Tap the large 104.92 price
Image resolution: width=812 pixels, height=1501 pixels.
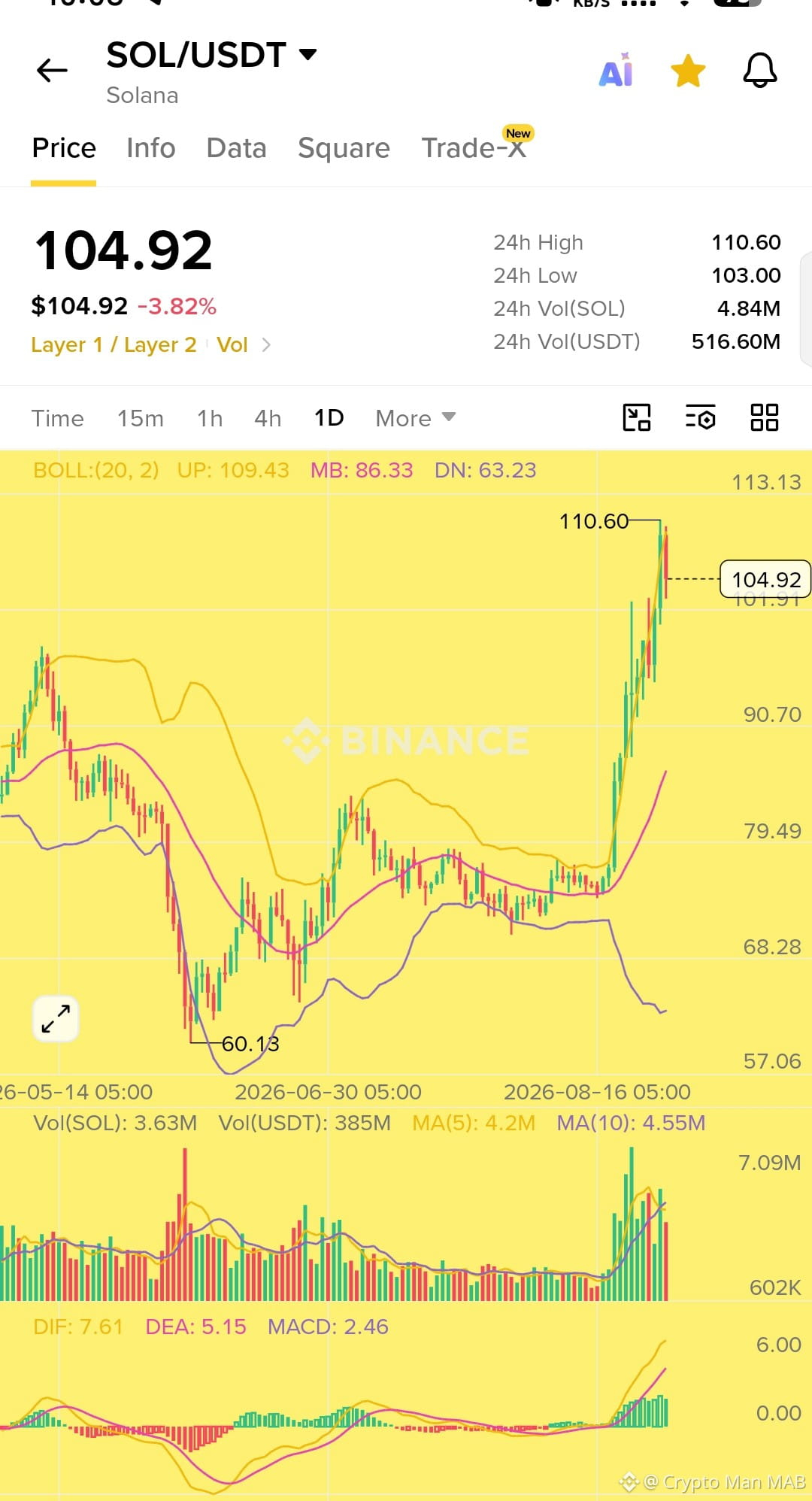coord(123,250)
